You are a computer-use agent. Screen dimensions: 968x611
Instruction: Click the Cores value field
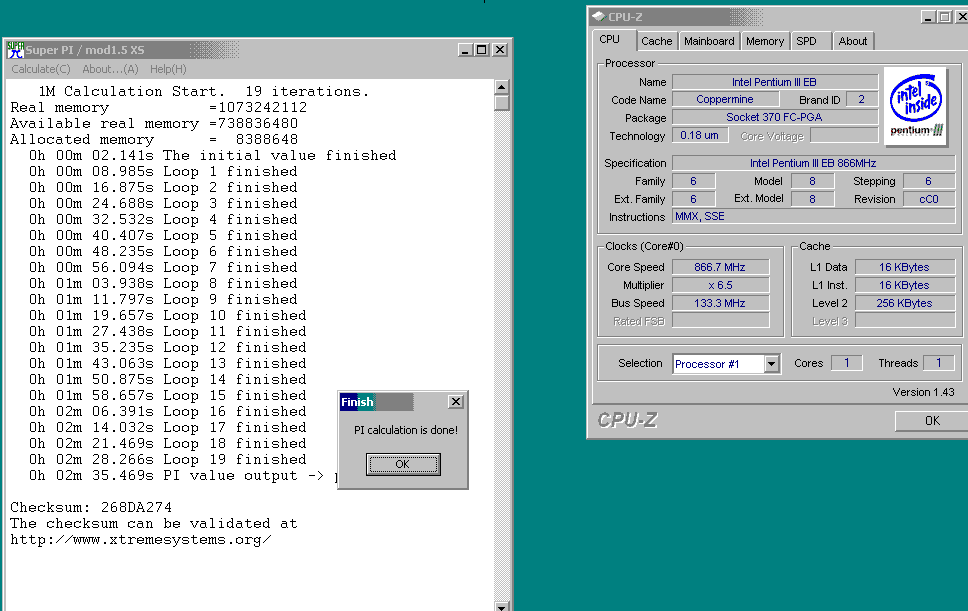pos(846,363)
